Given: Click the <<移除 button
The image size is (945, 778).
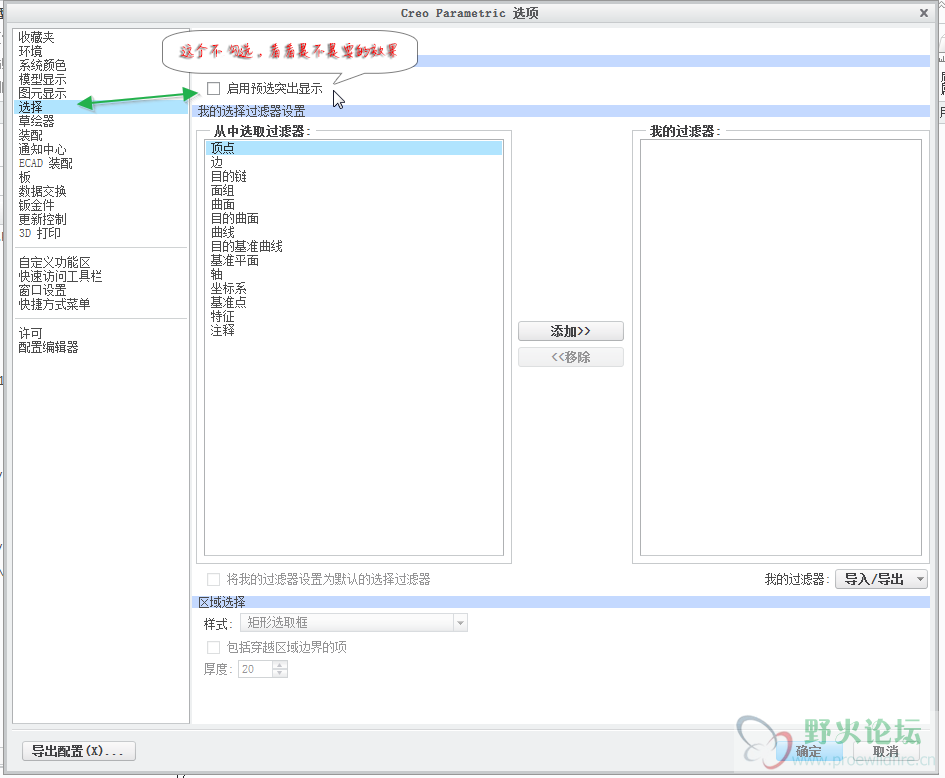Looking at the screenshot, I should [571, 357].
